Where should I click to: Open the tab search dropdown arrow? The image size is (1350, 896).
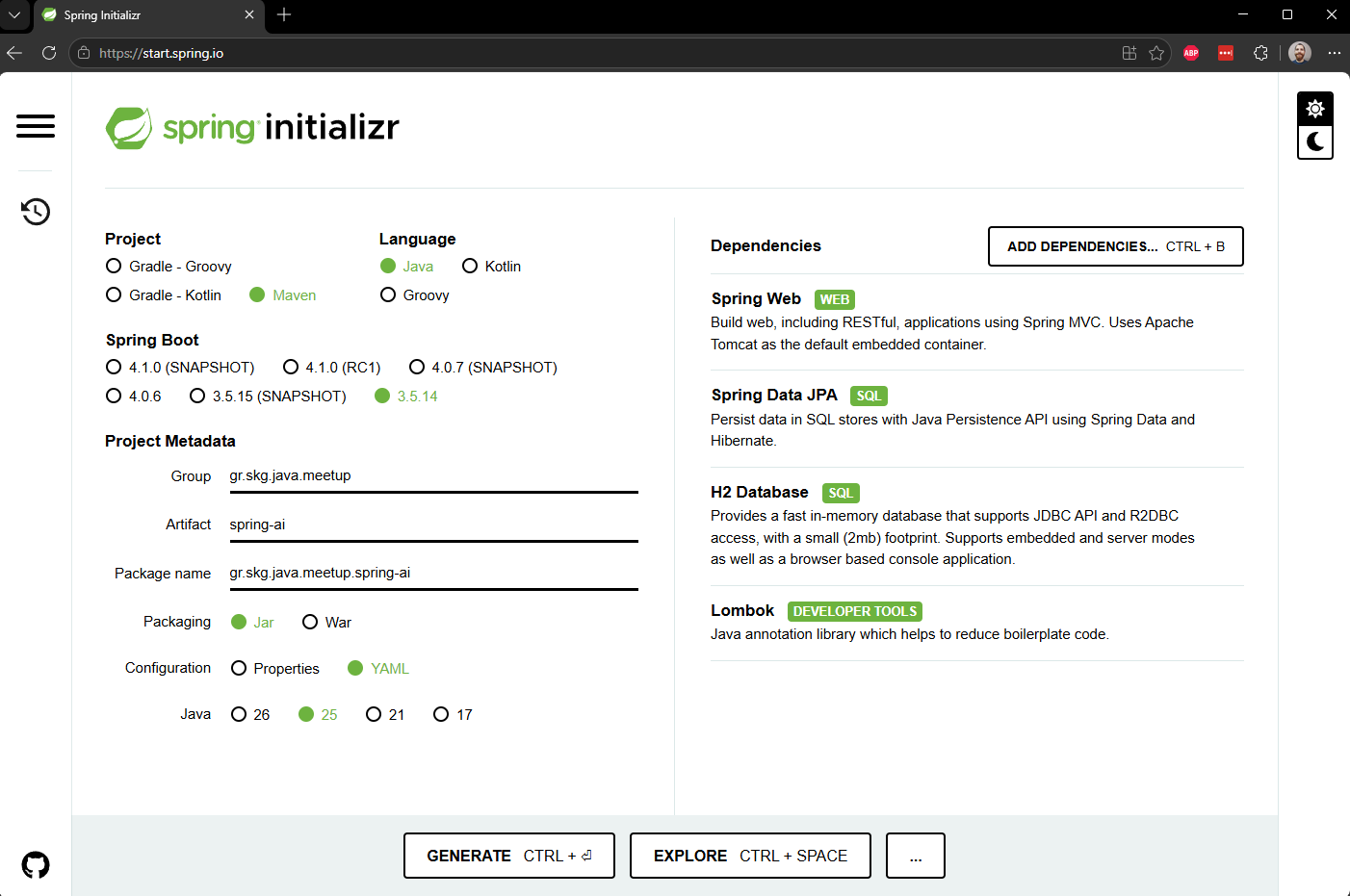point(14,14)
